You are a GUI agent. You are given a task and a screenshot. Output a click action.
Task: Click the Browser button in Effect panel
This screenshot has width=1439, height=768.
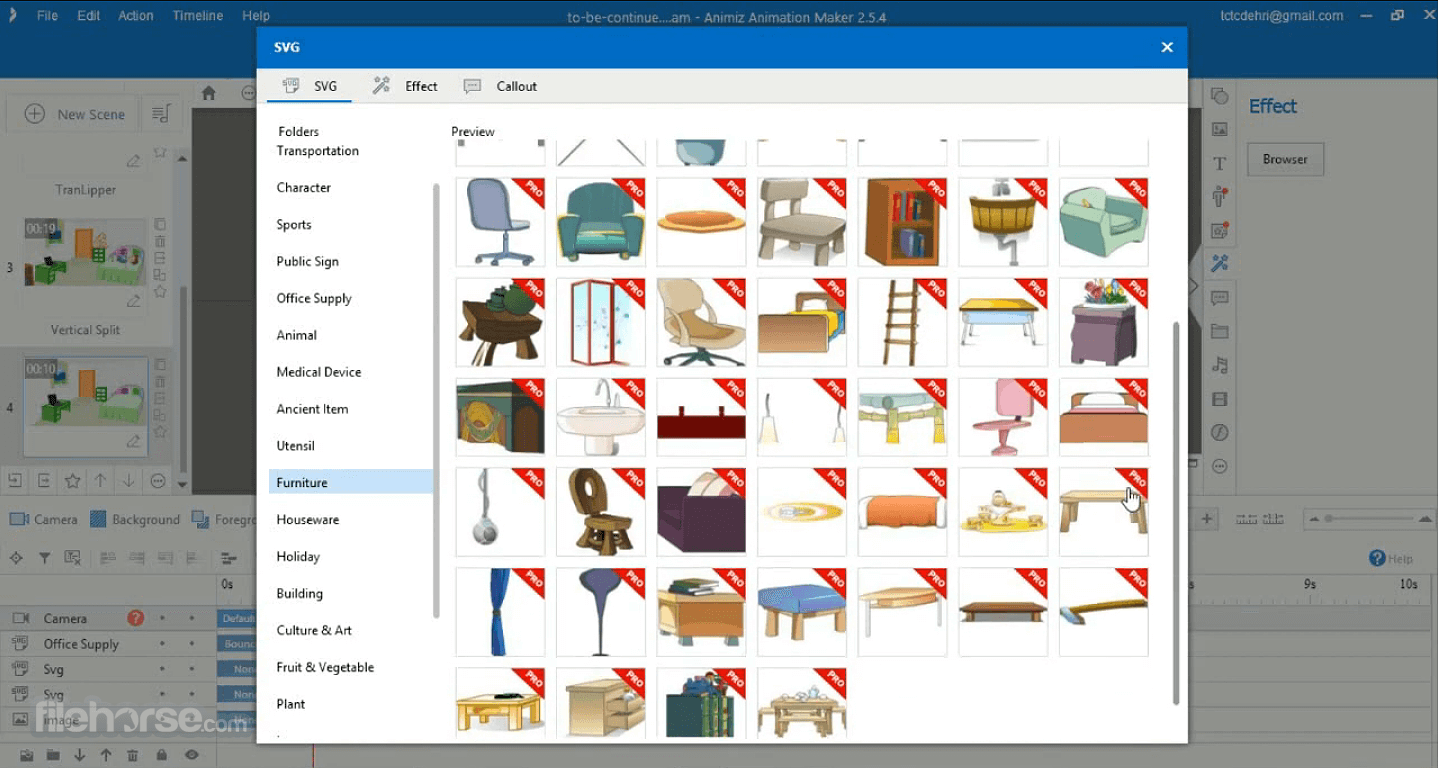pos(1285,159)
